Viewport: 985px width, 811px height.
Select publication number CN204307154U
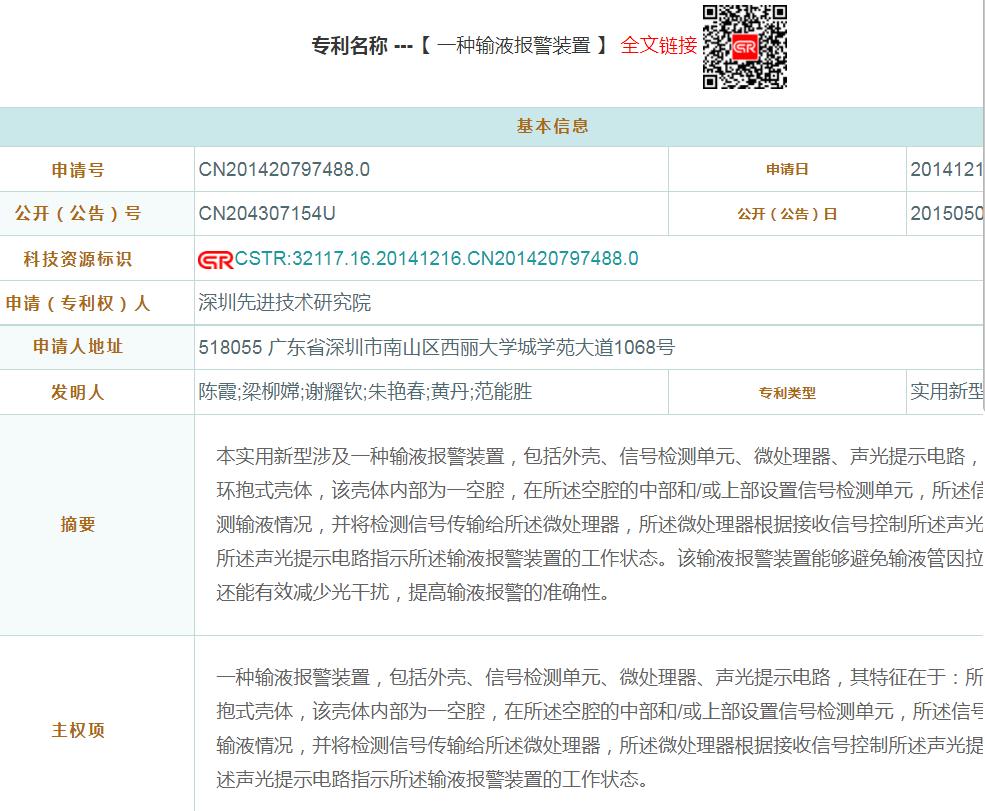pos(267,214)
